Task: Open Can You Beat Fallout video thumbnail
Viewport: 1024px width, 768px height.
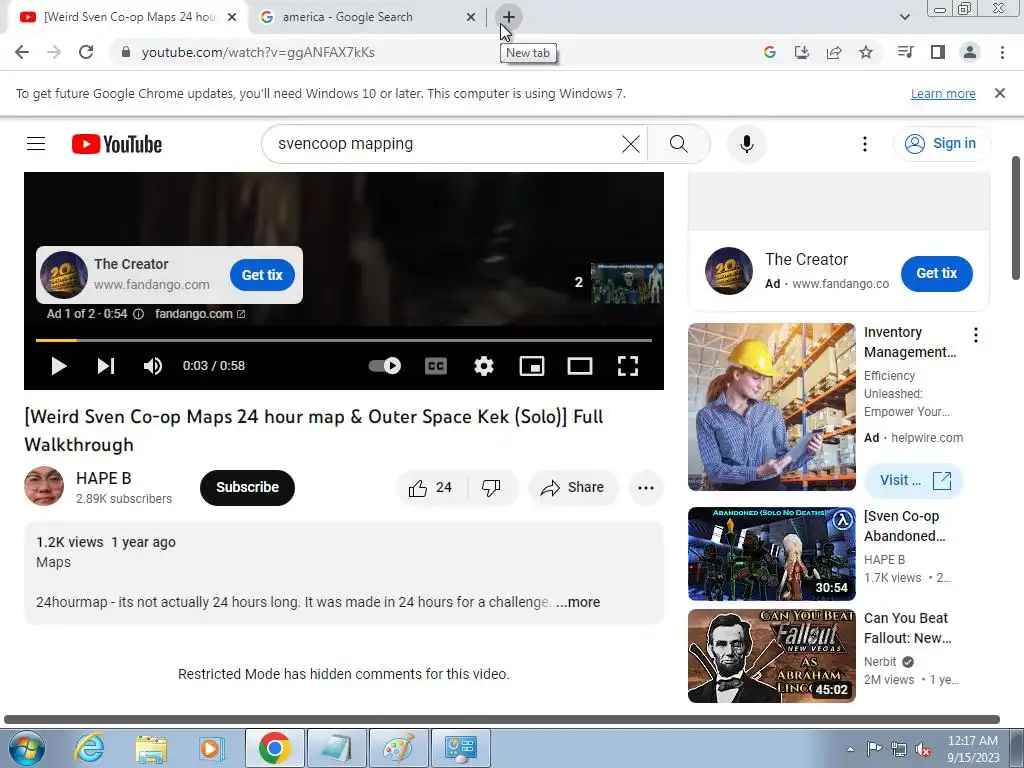Action: coord(771,656)
